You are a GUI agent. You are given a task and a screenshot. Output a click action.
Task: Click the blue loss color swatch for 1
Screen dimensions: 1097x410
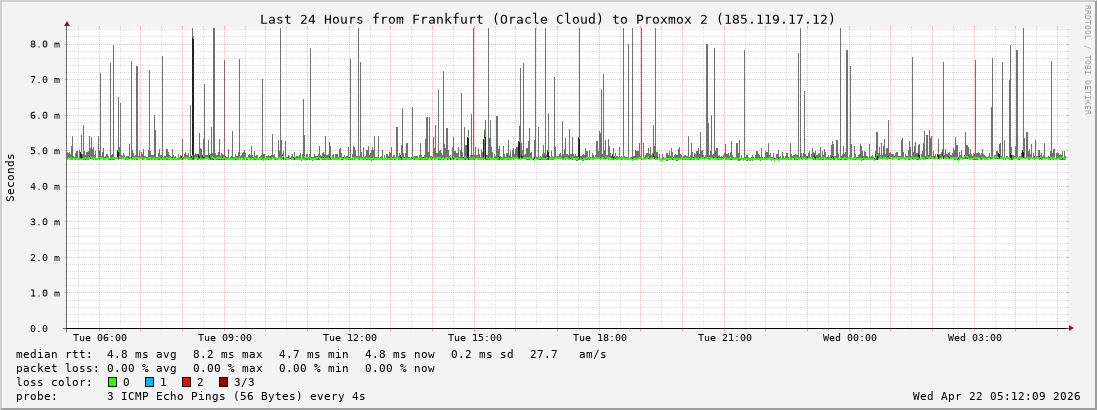(x=150, y=382)
